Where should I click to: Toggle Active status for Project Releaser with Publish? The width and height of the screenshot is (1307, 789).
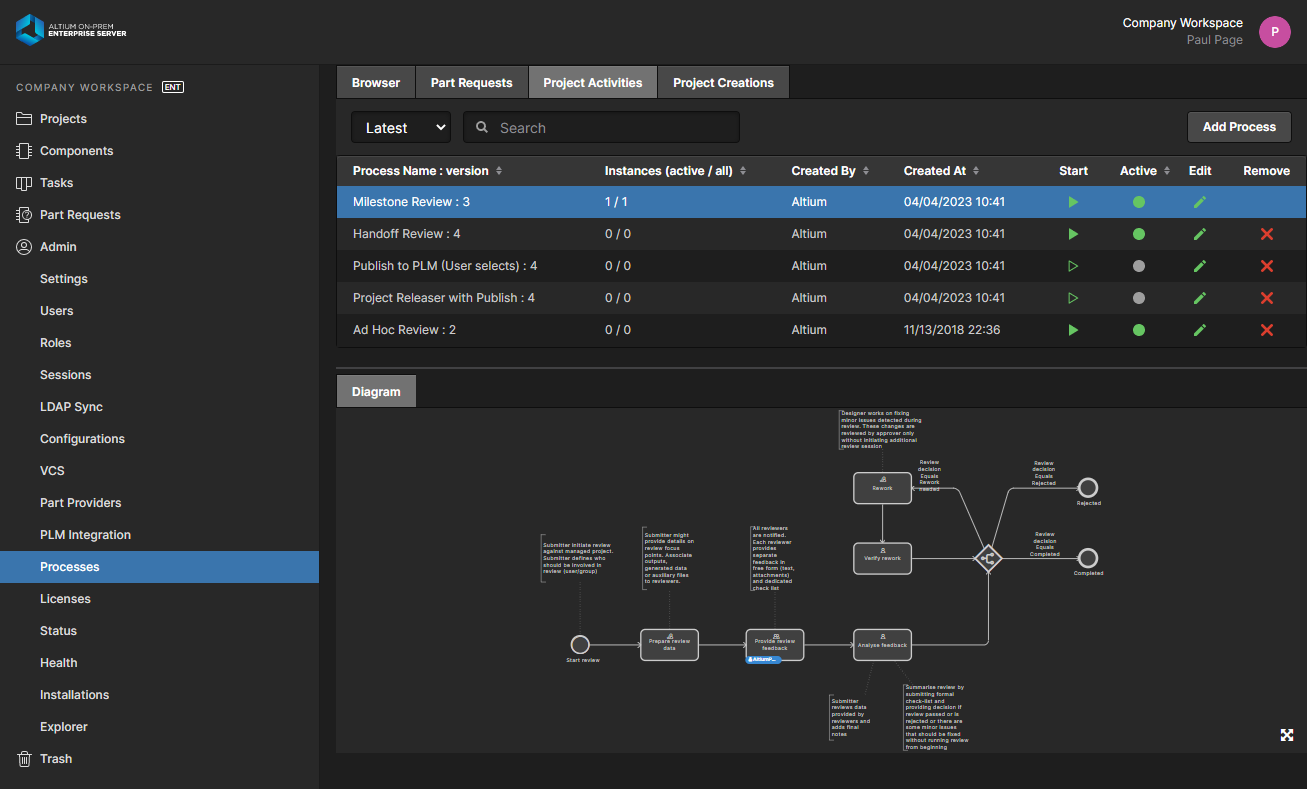[1138, 298]
